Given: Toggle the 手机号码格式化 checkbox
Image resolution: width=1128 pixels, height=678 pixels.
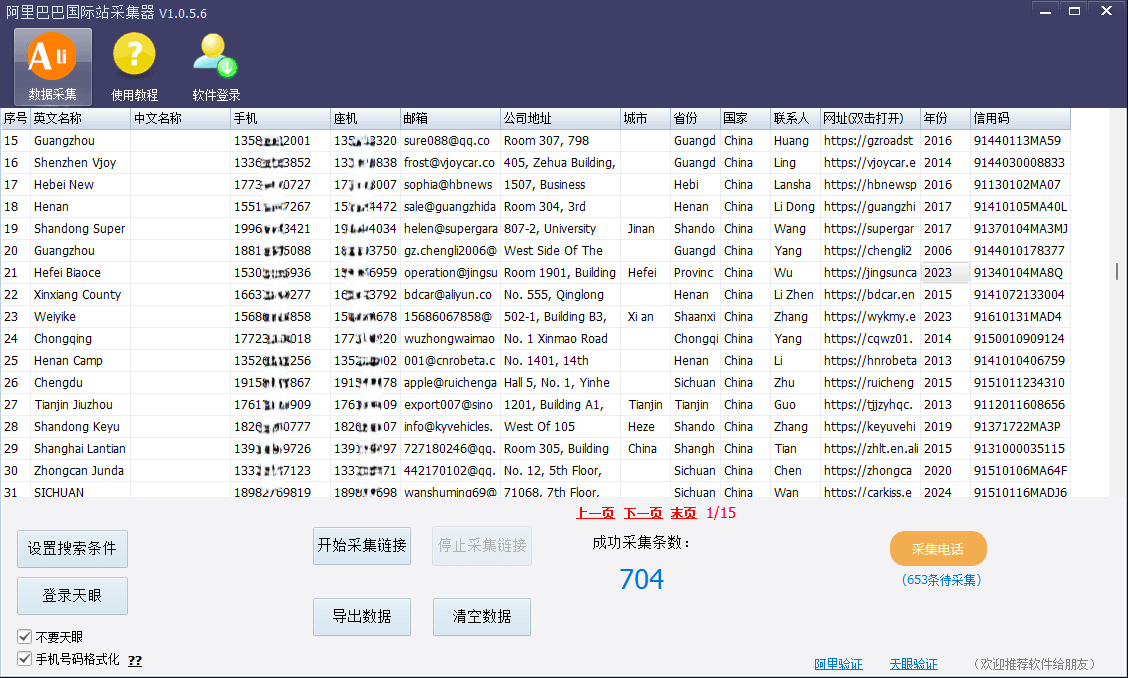Looking at the screenshot, I should [x=24, y=659].
